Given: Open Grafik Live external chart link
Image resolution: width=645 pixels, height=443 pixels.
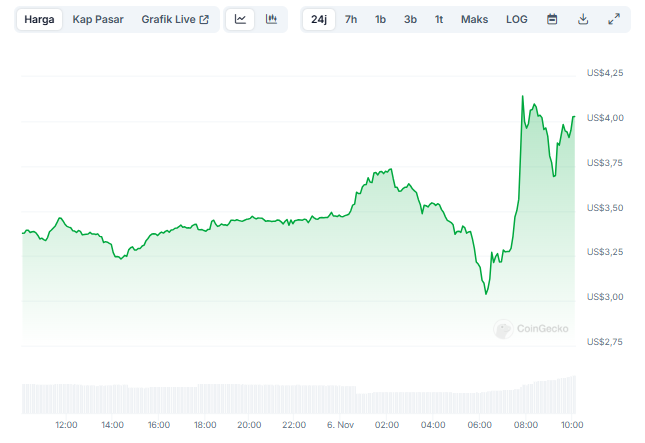Looking at the screenshot, I should (175, 19).
